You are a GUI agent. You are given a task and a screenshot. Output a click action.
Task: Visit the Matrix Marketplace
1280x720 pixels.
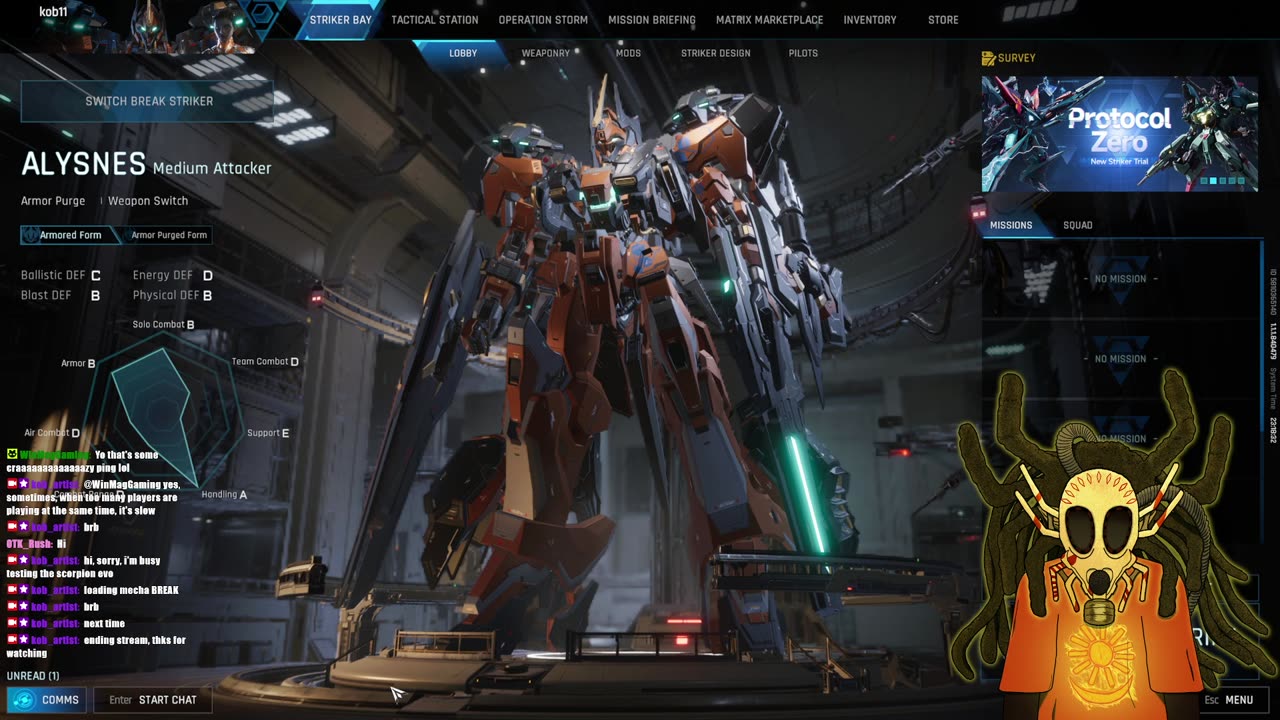[x=769, y=20]
